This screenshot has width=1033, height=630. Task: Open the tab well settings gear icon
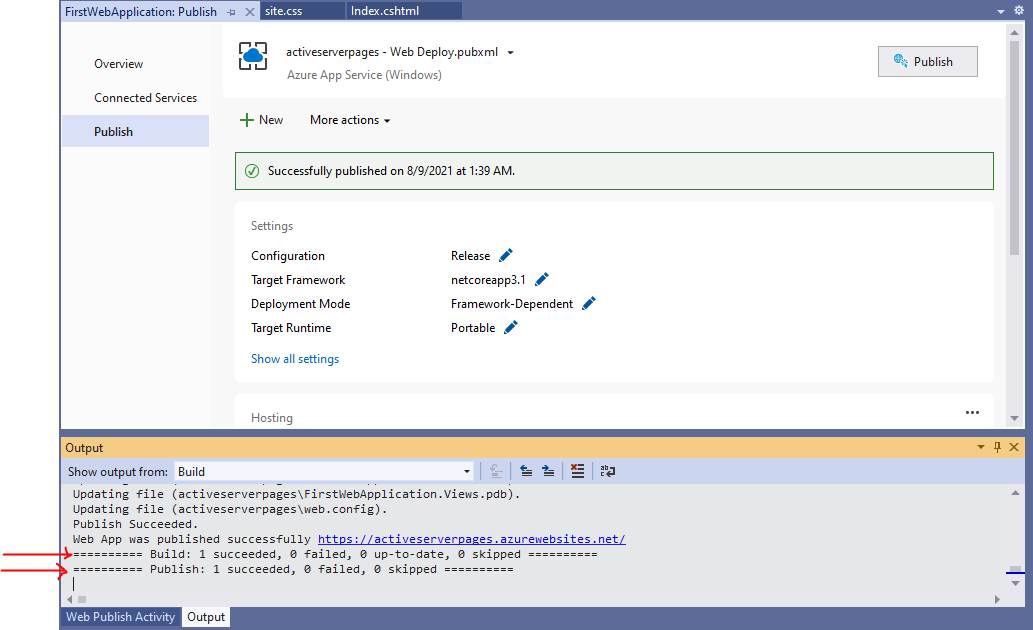[1019, 11]
